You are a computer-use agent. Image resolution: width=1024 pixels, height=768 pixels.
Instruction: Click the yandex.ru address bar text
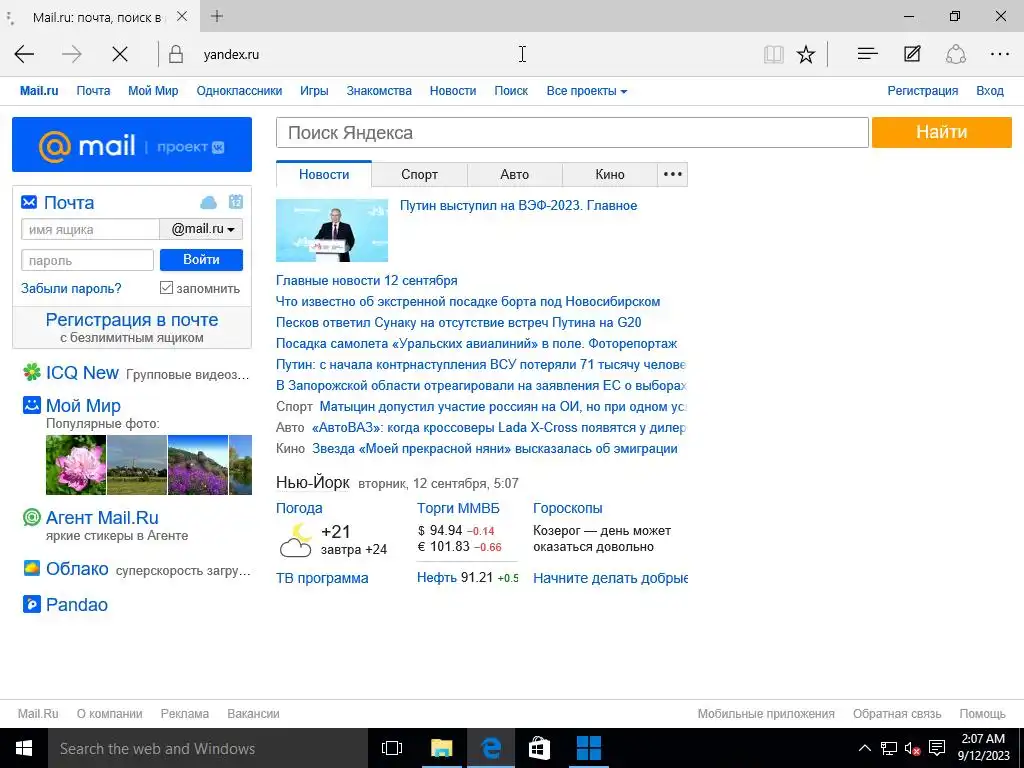[231, 55]
